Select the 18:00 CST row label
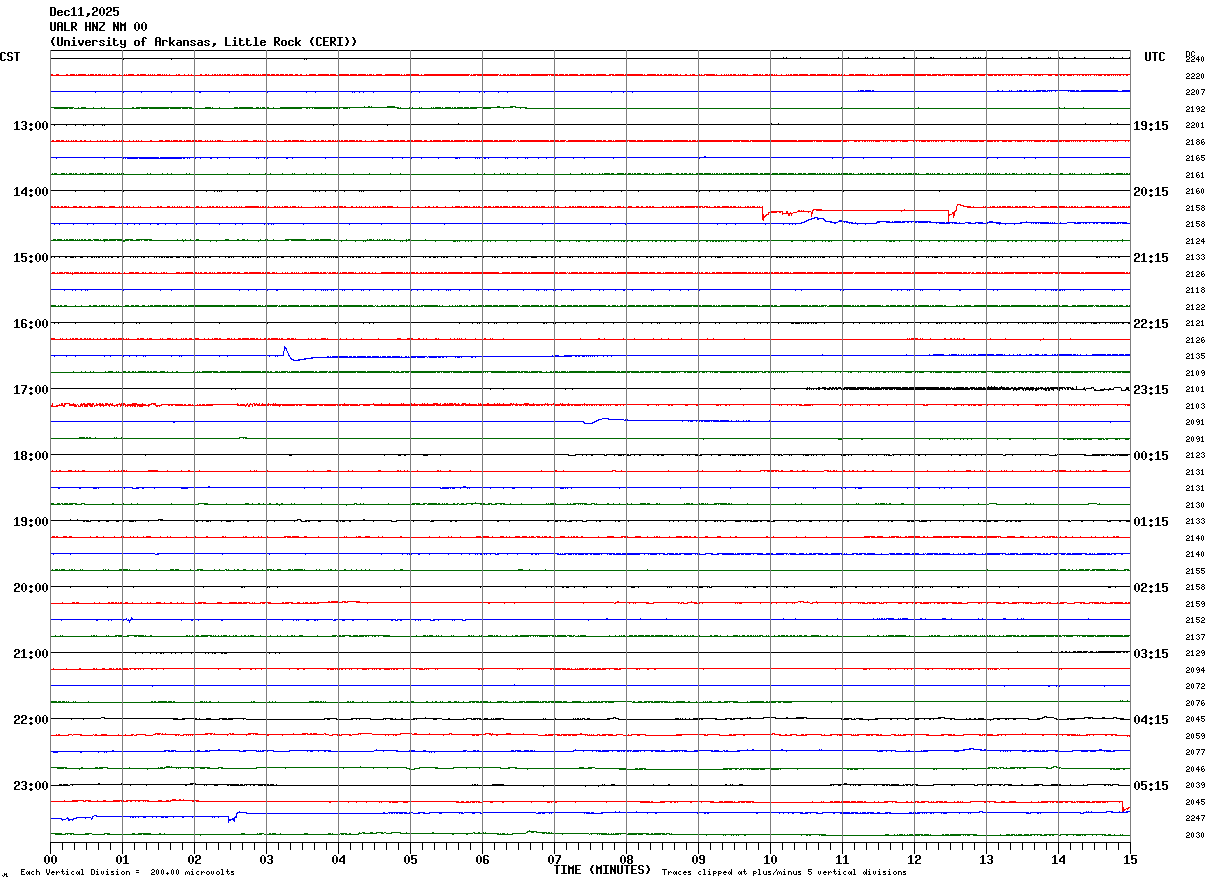Image resolution: width=1210 pixels, height=886 pixels. point(30,455)
